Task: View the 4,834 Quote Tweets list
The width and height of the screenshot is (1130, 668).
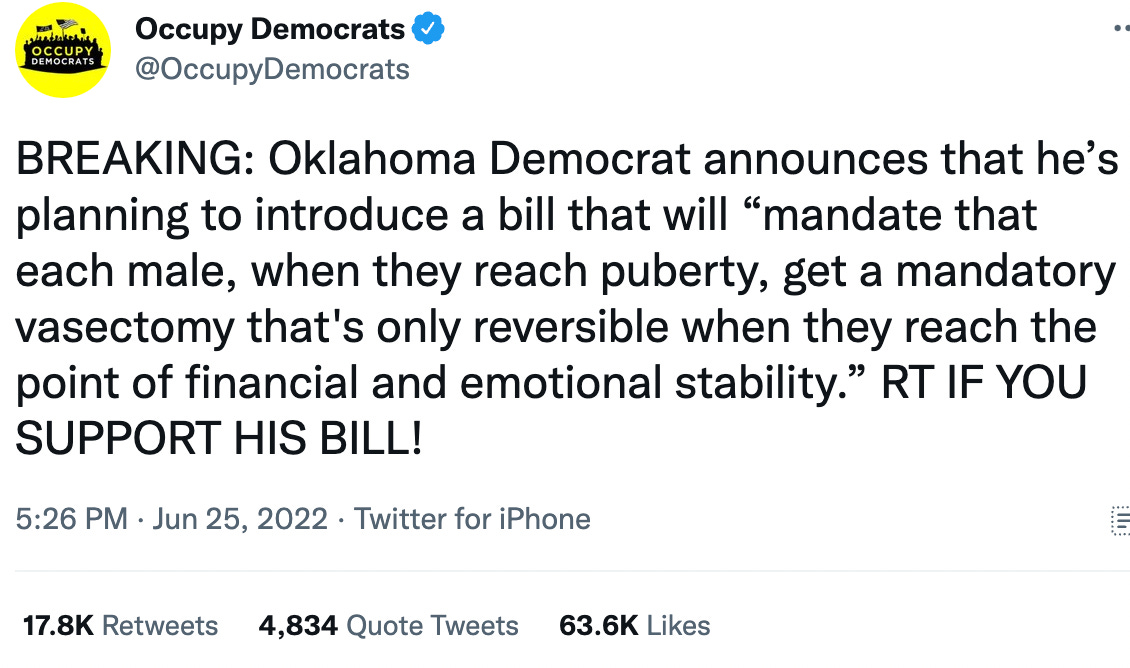Action: tap(388, 625)
